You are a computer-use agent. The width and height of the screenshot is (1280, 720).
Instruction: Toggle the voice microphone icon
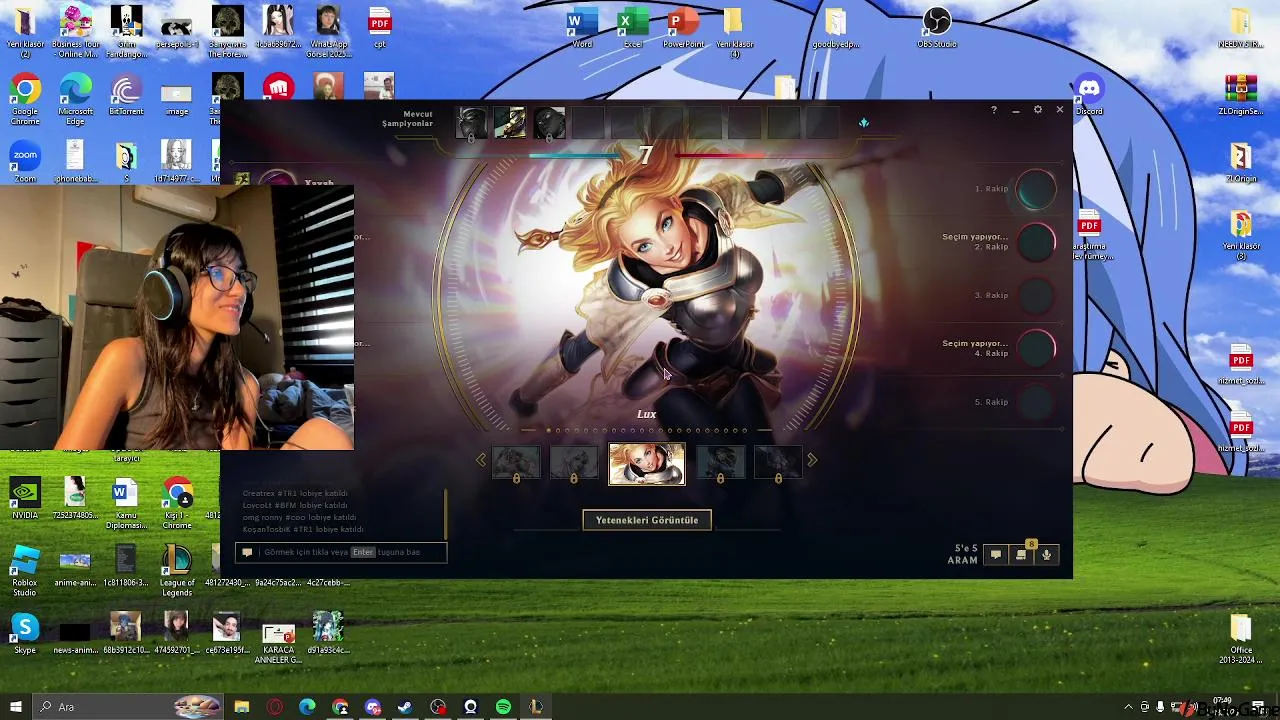(x=1046, y=555)
